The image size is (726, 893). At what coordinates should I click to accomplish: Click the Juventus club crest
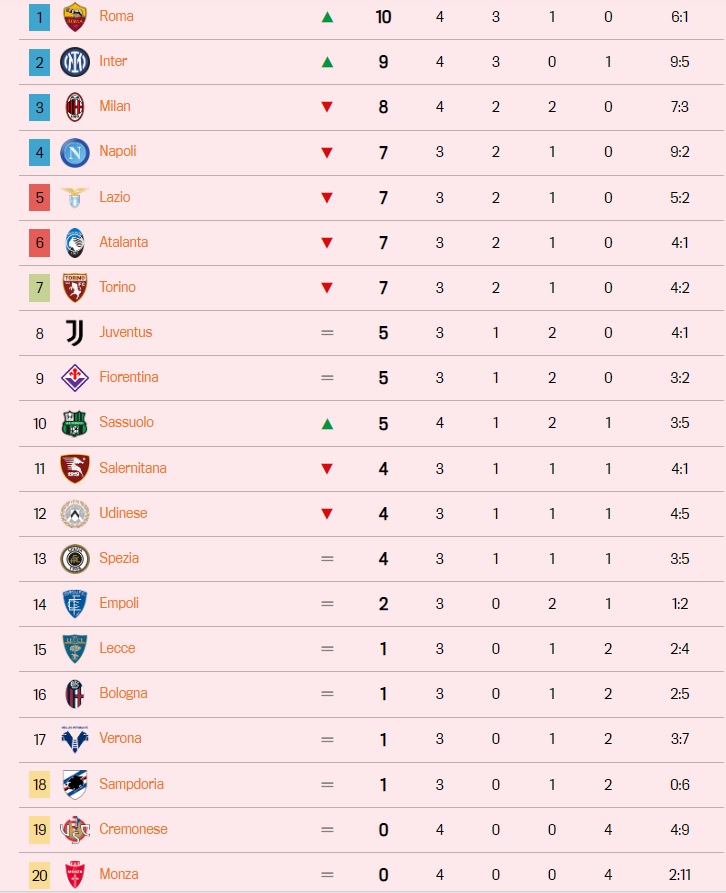[75, 332]
